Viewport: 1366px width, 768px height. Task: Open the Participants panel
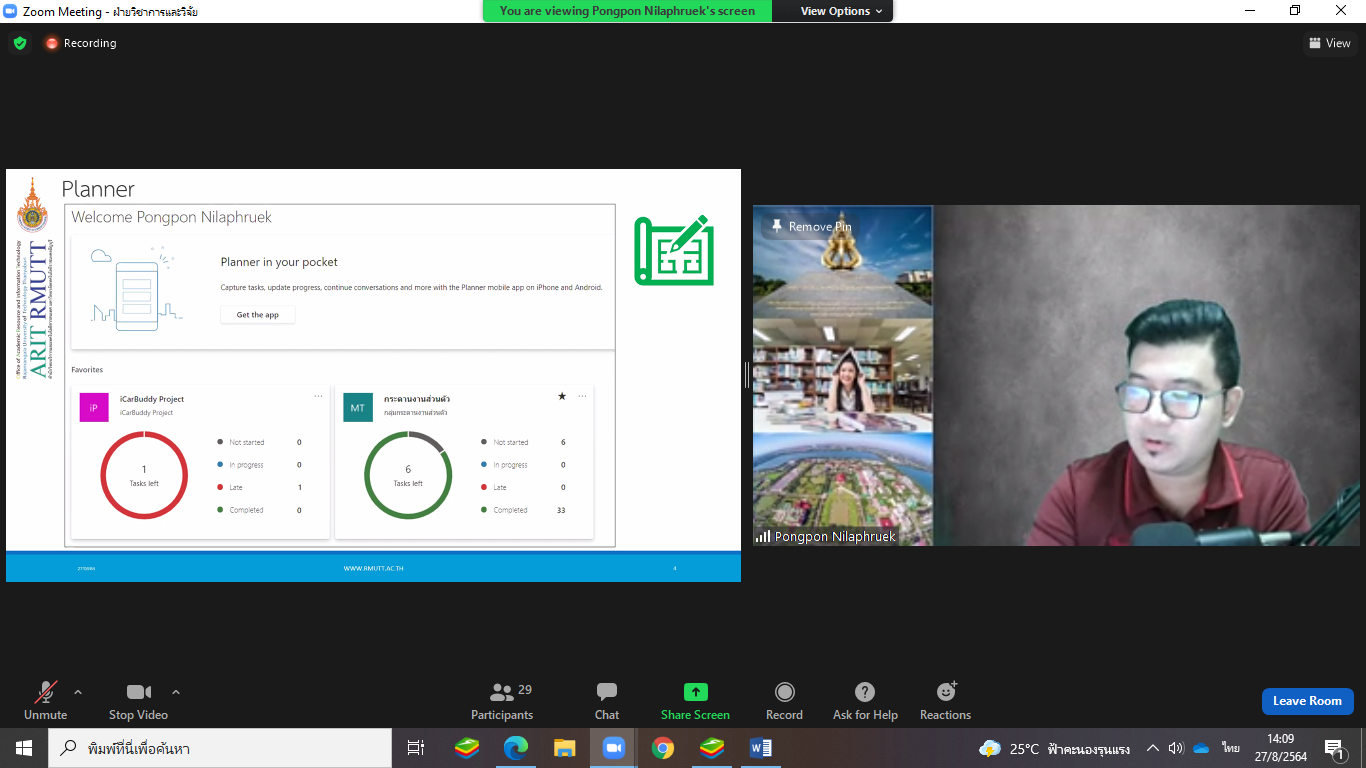502,692
